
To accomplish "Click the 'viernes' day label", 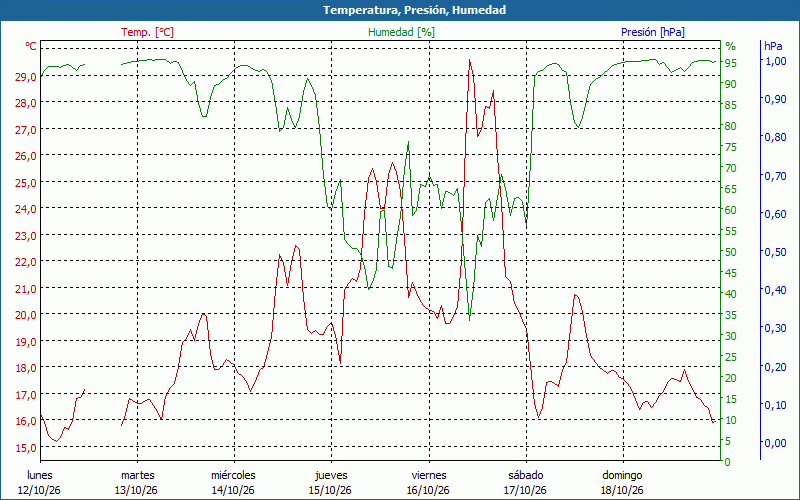I will [x=429, y=475].
